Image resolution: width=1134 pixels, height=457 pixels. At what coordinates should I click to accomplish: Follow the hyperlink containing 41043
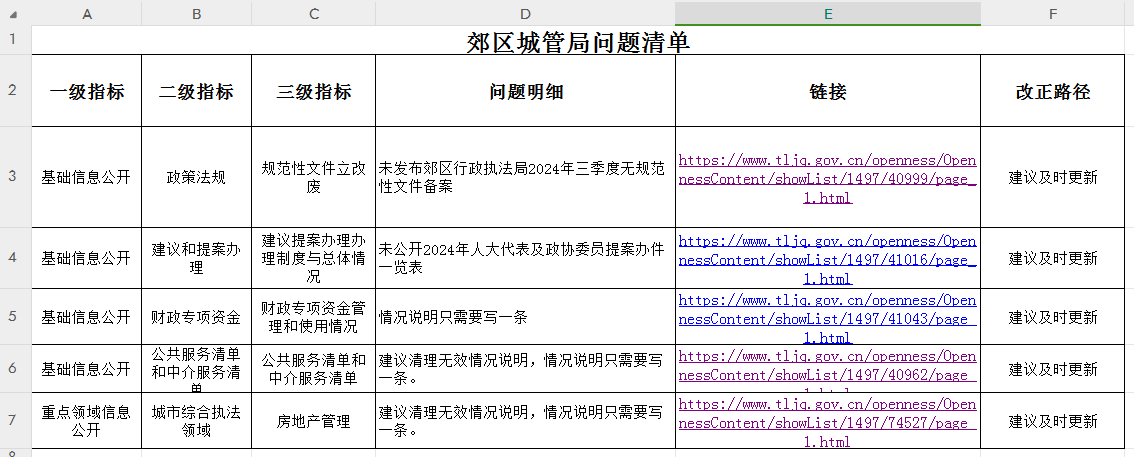tap(827, 319)
